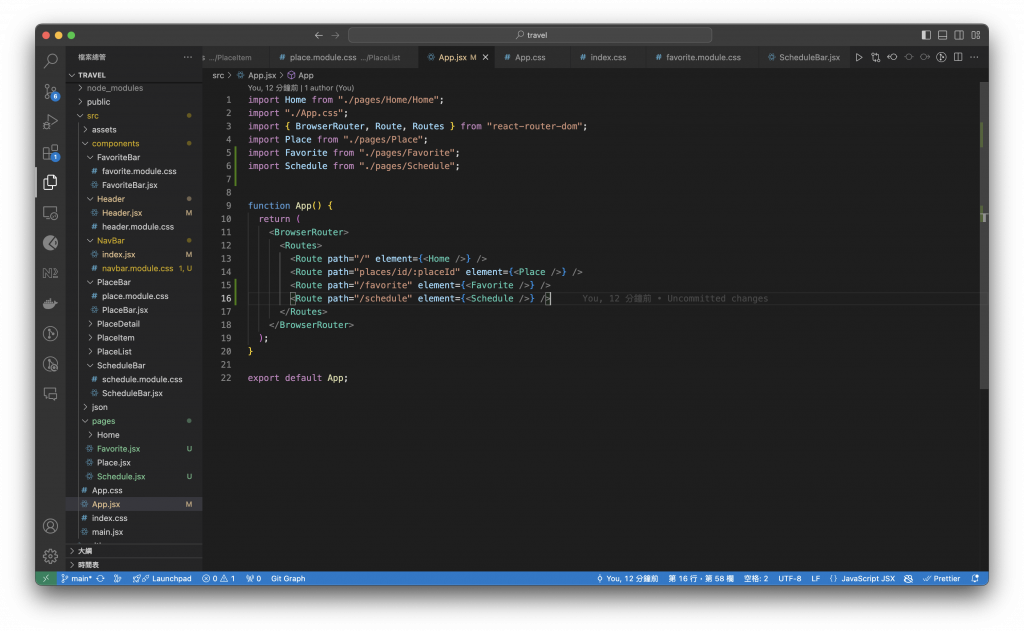The image size is (1024, 632).
Task: Open Schedule.jsx in the explorer
Action: click(x=134, y=477)
